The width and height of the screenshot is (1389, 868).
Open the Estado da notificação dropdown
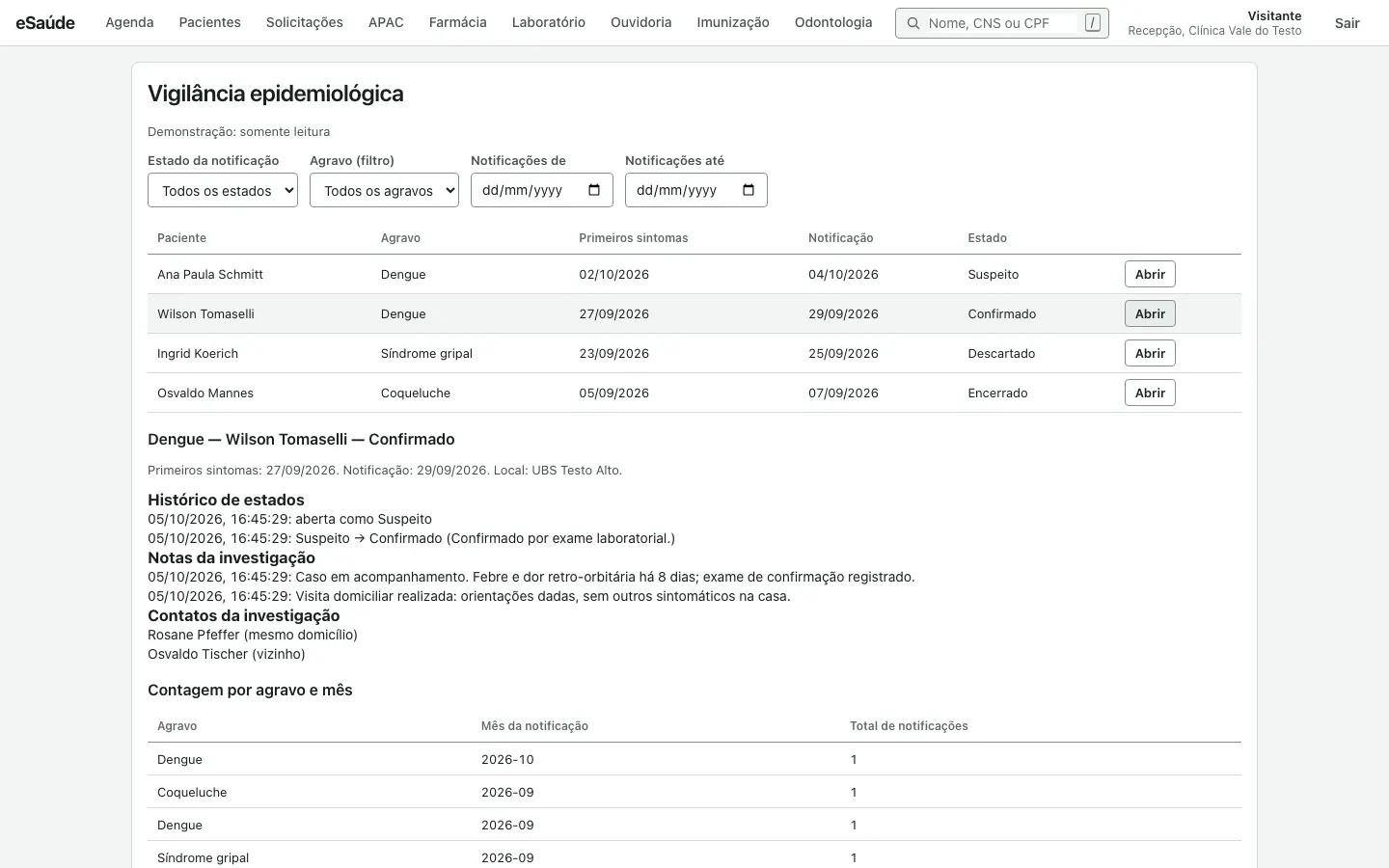[x=223, y=190]
